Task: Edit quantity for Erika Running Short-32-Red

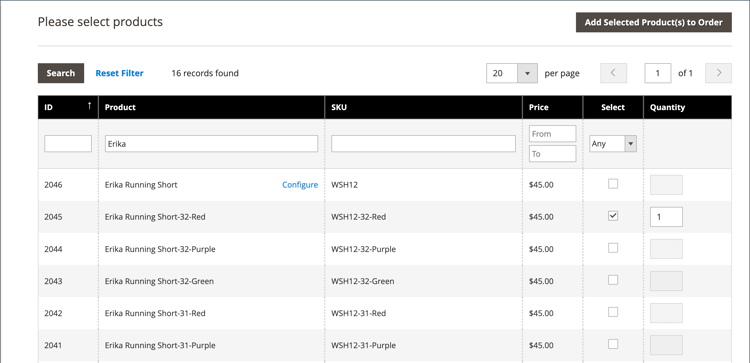Action: pyautogui.click(x=666, y=217)
